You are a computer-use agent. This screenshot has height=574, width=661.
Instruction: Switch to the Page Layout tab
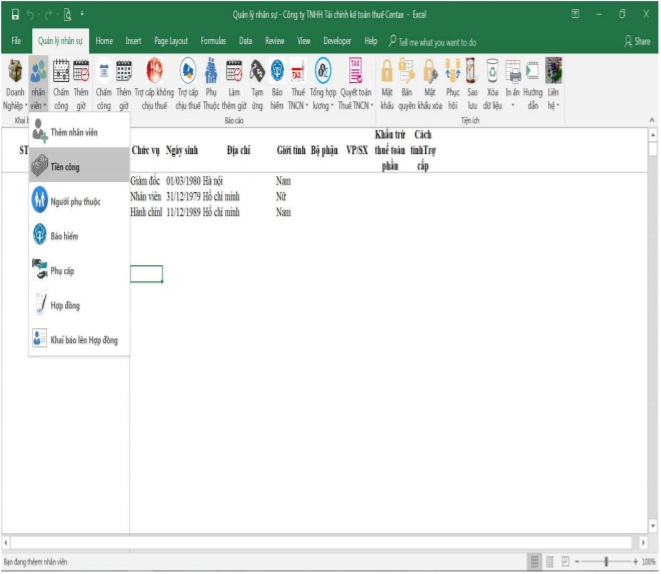click(x=171, y=42)
